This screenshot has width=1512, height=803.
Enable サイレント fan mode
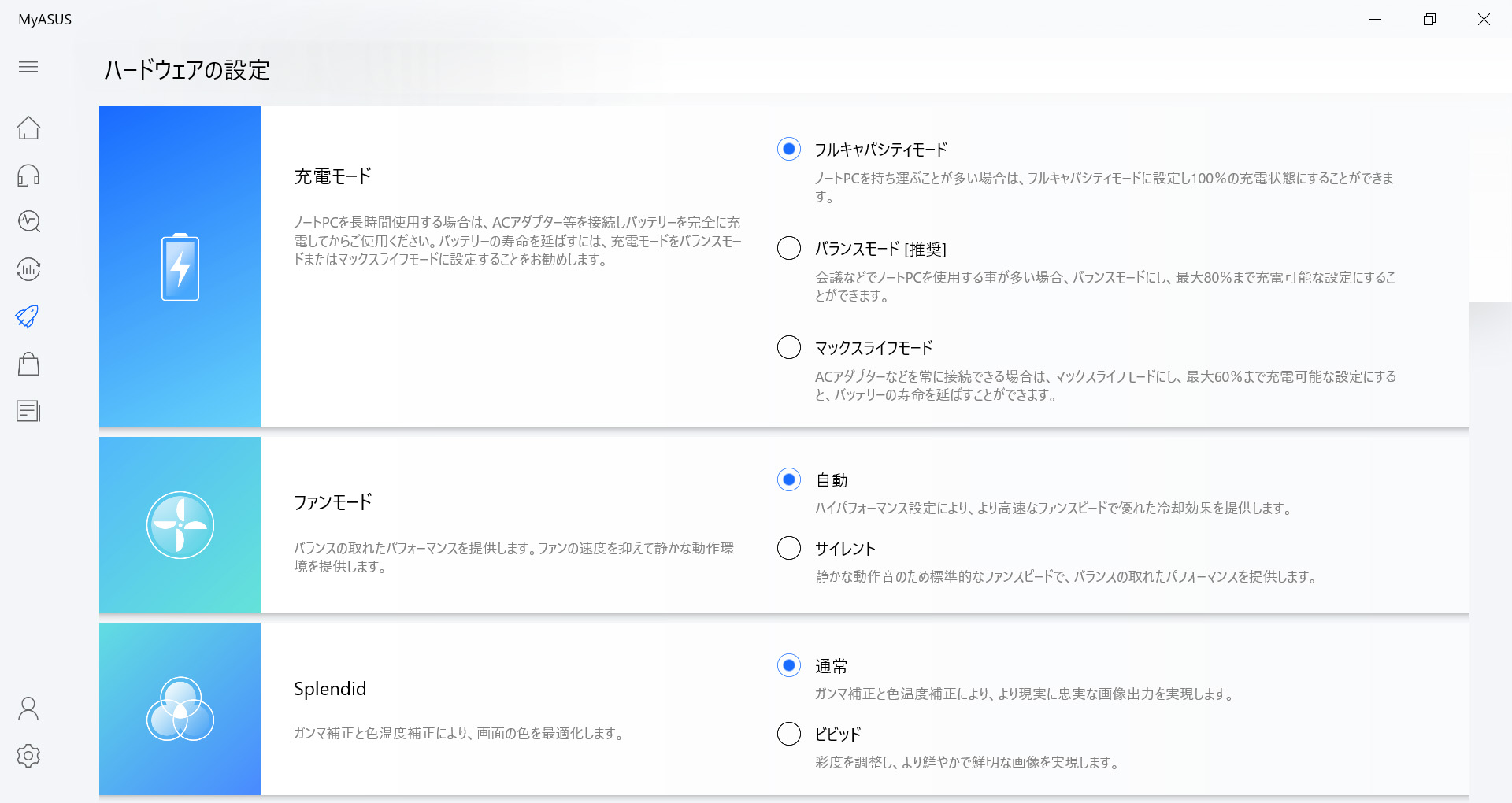tap(788, 548)
